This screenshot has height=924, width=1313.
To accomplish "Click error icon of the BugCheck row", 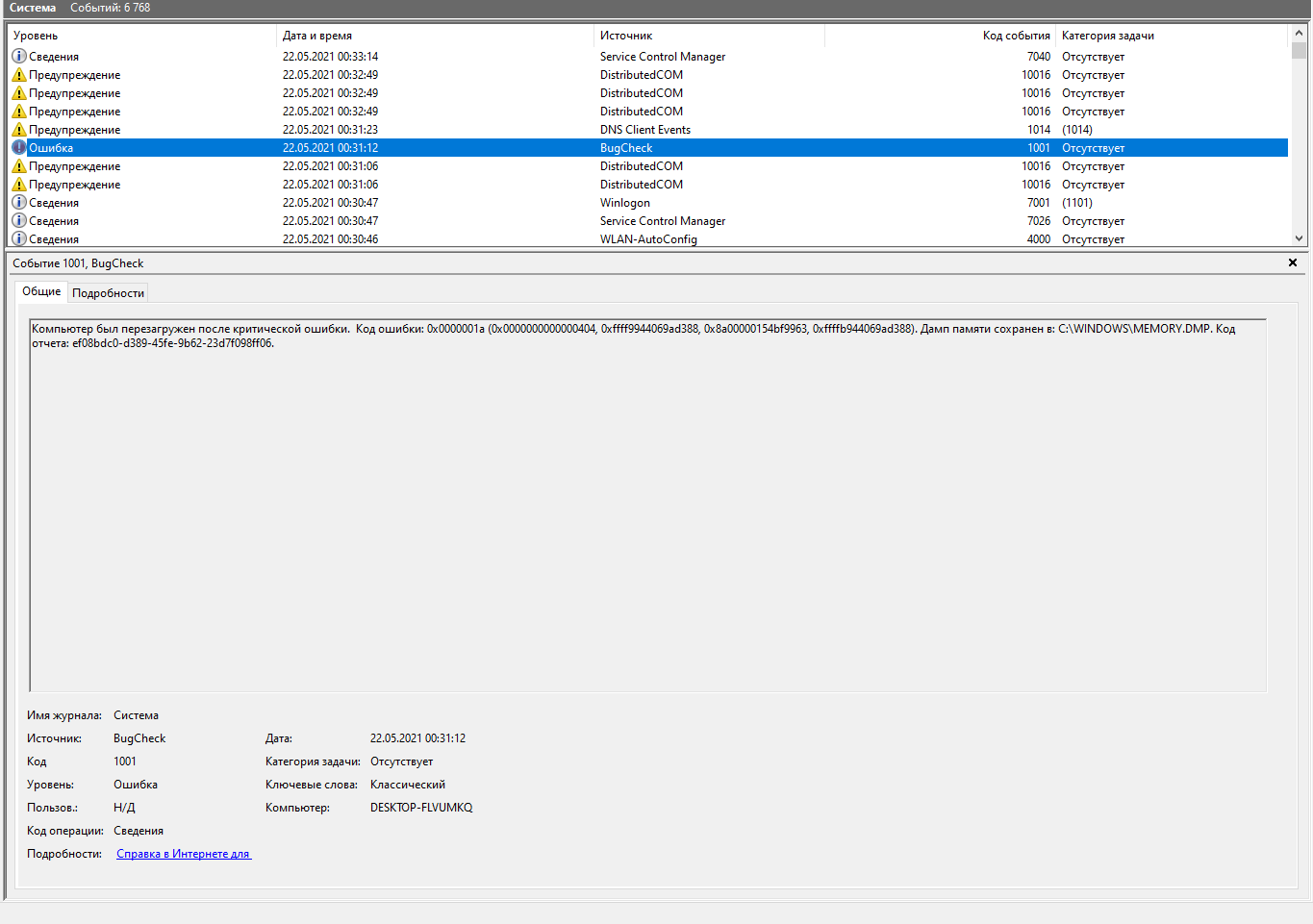I will point(18,148).
